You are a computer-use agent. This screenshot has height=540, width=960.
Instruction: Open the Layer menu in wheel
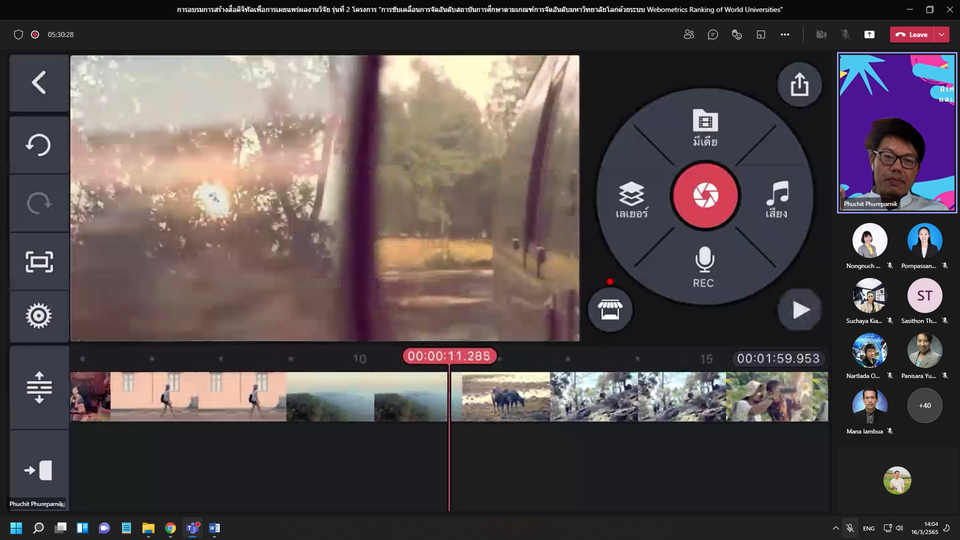[x=631, y=200]
